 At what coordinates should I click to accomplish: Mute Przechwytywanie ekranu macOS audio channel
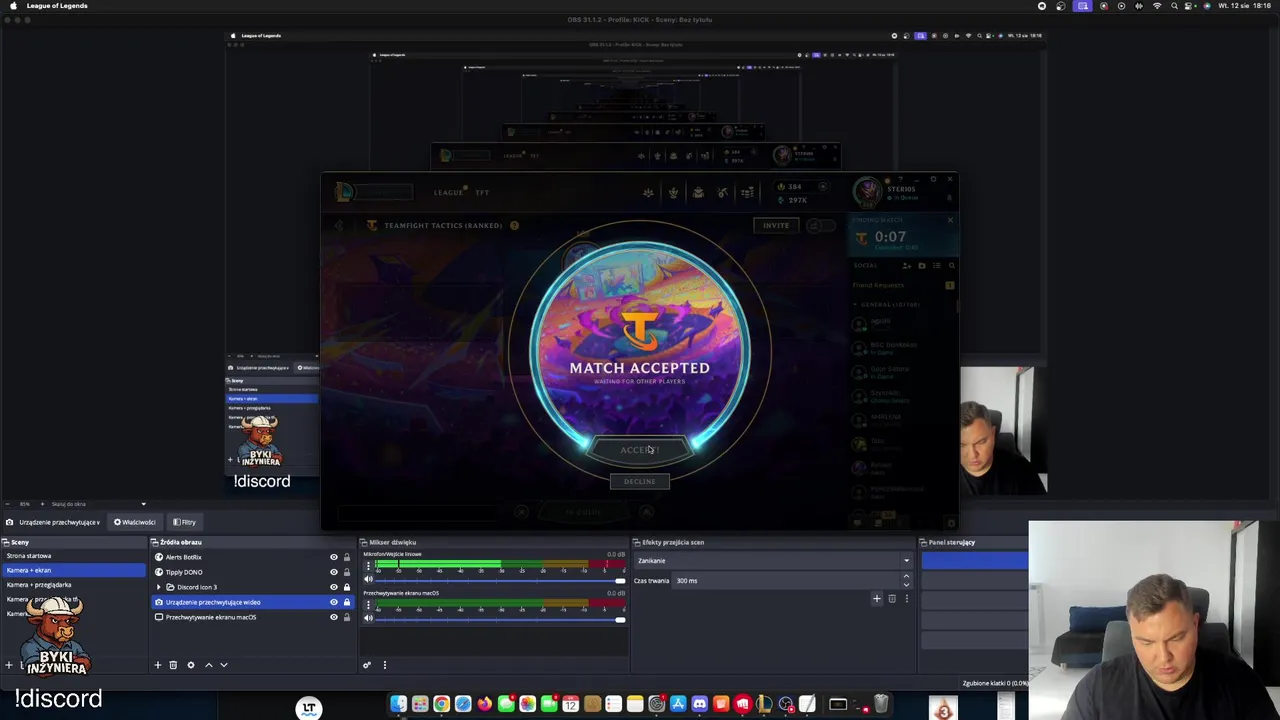coord(368,619)
